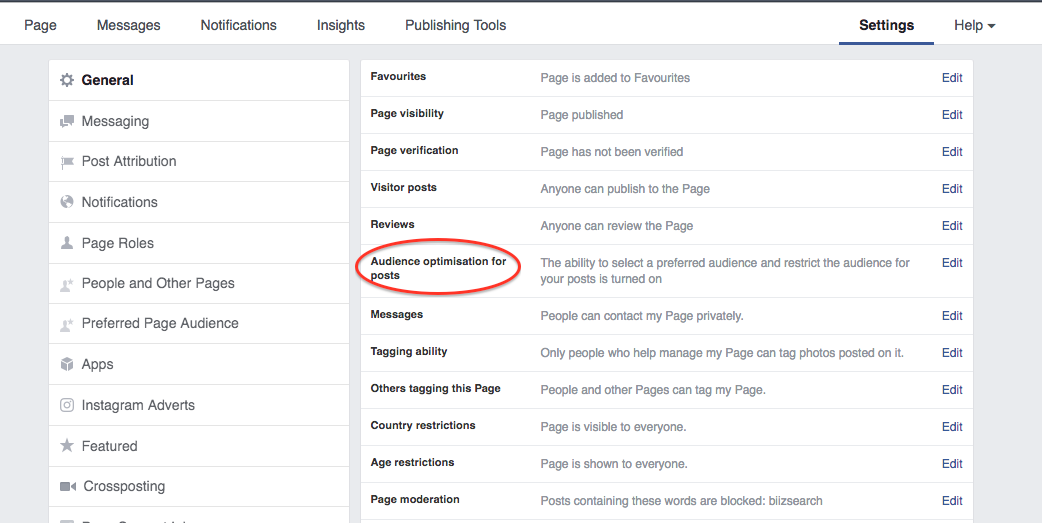
Task: Select General in the settings sidebar
Action: pyautogui.click(x=199, y=80)
